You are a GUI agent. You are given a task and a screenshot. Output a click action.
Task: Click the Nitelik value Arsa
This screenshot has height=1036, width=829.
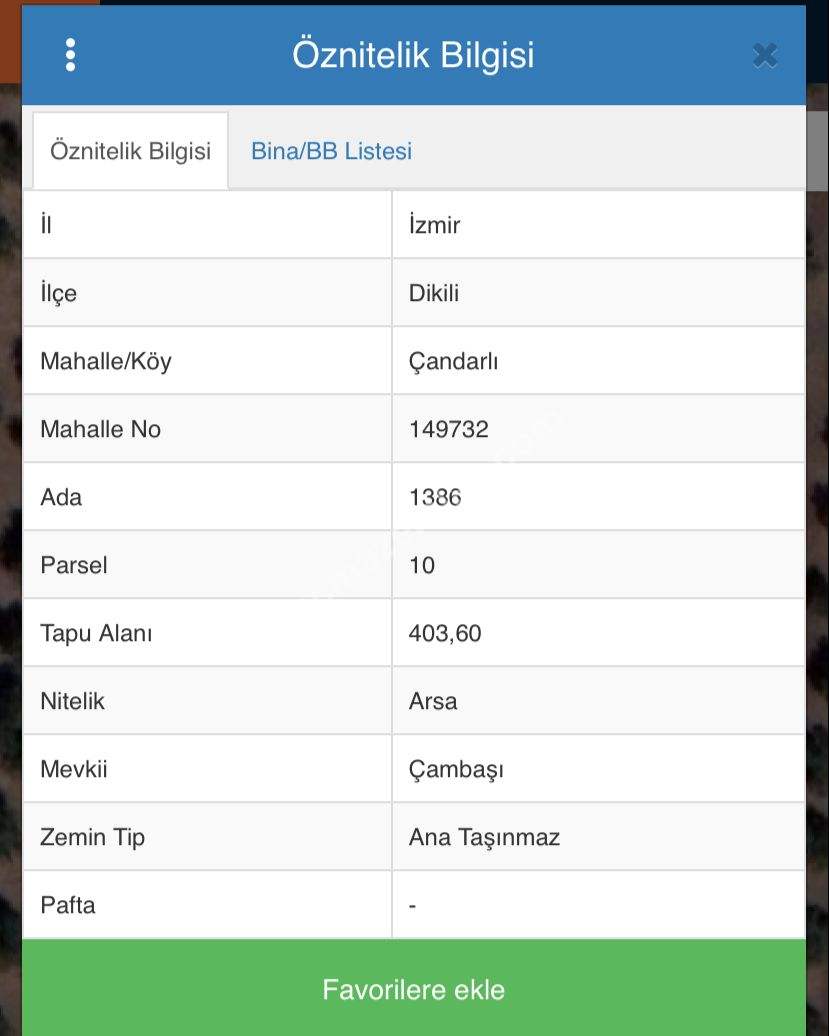click(433, 701)
